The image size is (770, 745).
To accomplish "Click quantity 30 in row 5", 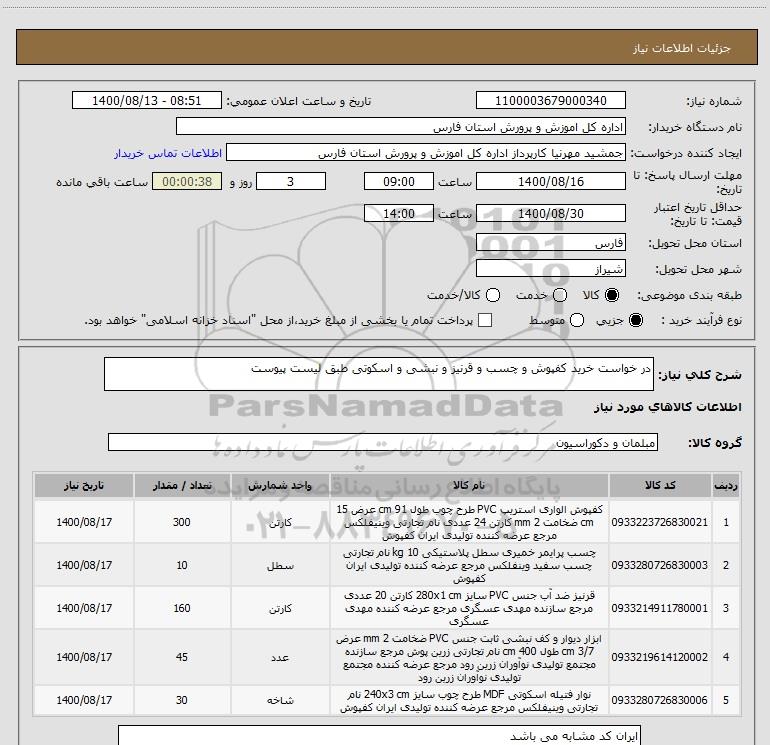I will 182,700.
